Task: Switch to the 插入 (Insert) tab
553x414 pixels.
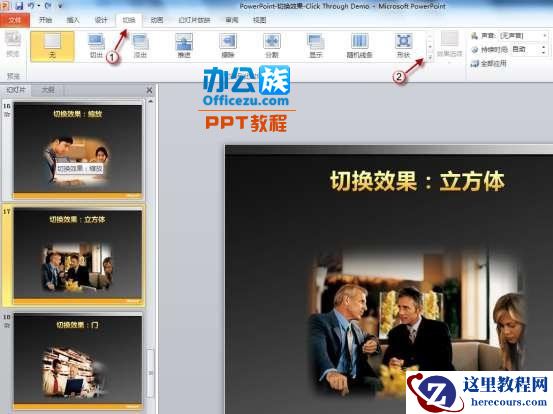Action: pyautogui.click(x=73, y=20)
